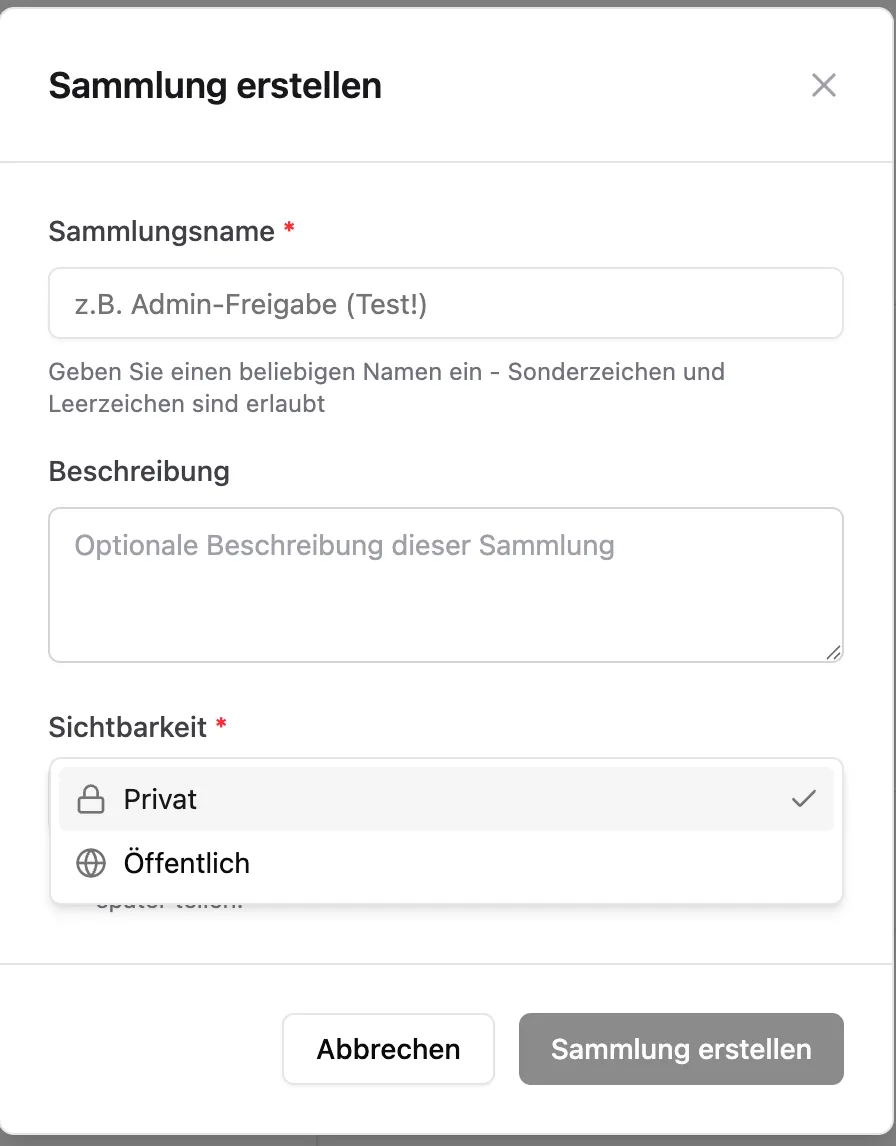Click the Beschreibung textarea resize handle
This screenshot has height=1146, width=896.
point(833,652)
